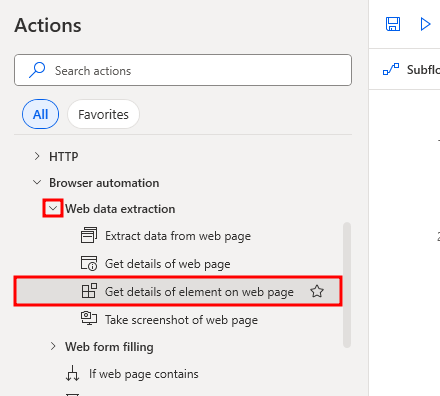Viewport: 440px width, 396px height.
Task: Click the Save flow icon
Action: (393, 24)
